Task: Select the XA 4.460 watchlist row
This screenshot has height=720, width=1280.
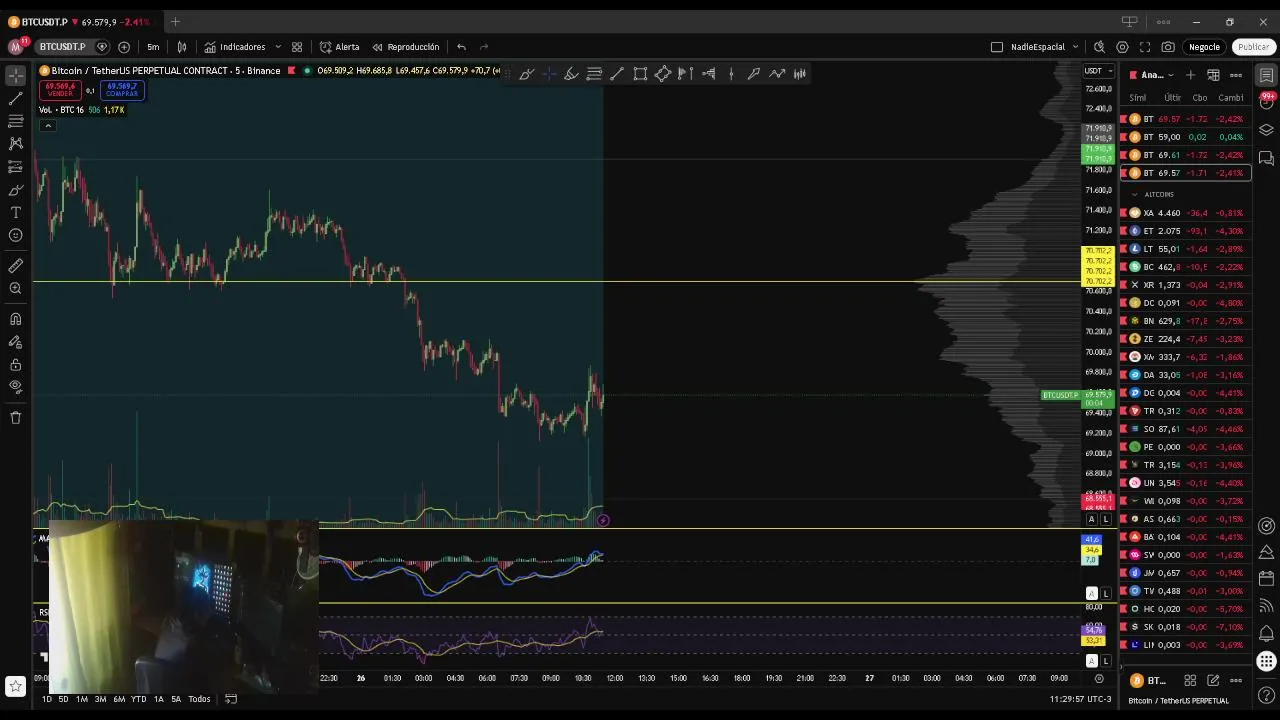Action: [x=1185, y=213]
